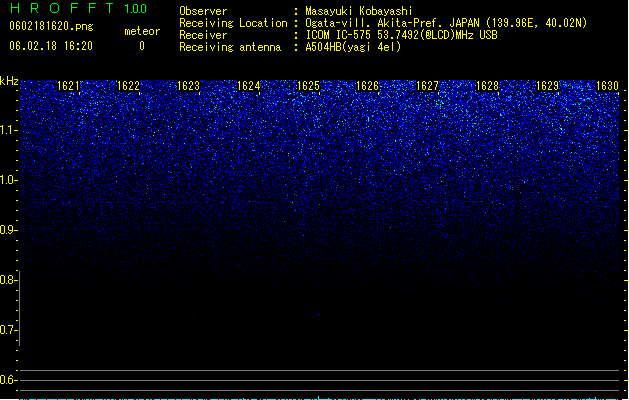The image size is (629, 400).
Task: Select the 1623 time label
Action: click(x=188, y=86)
